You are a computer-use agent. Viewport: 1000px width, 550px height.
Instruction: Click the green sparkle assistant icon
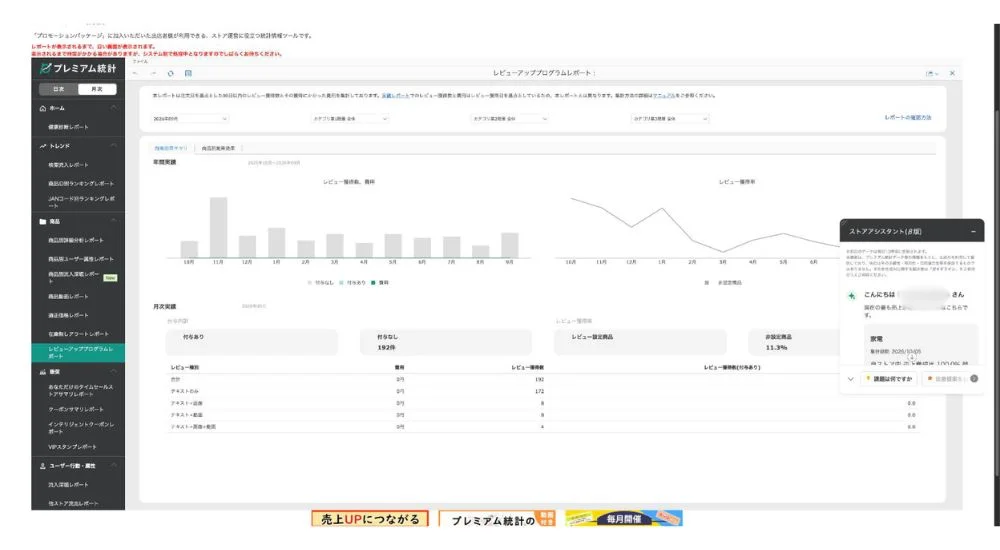click(851, 295)
